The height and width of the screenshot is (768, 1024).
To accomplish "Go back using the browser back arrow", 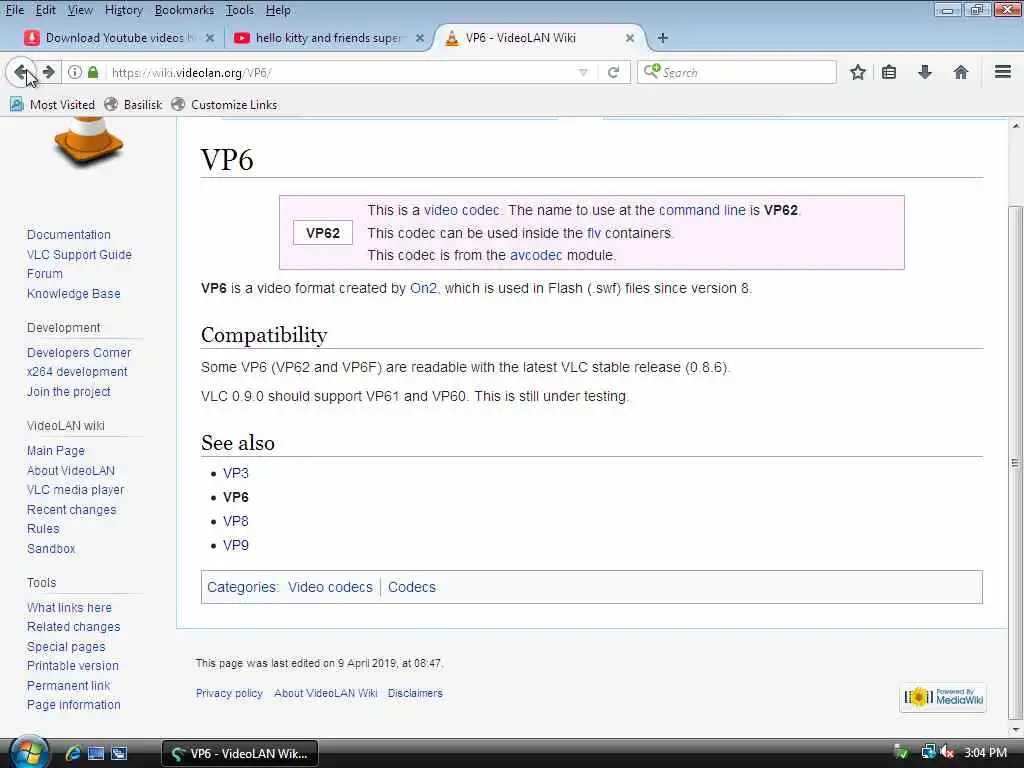I will coord(21,72).
